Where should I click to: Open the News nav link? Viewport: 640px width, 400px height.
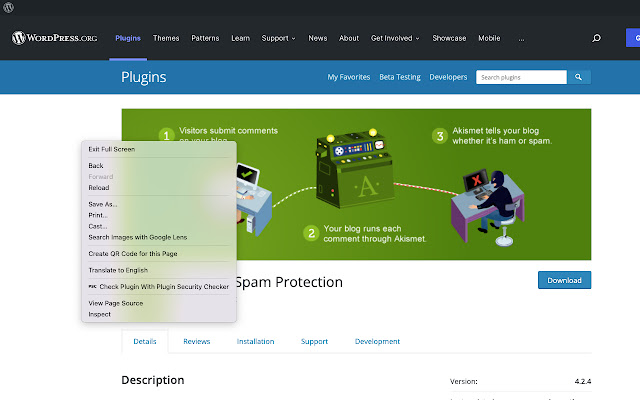tap(318, 38)
